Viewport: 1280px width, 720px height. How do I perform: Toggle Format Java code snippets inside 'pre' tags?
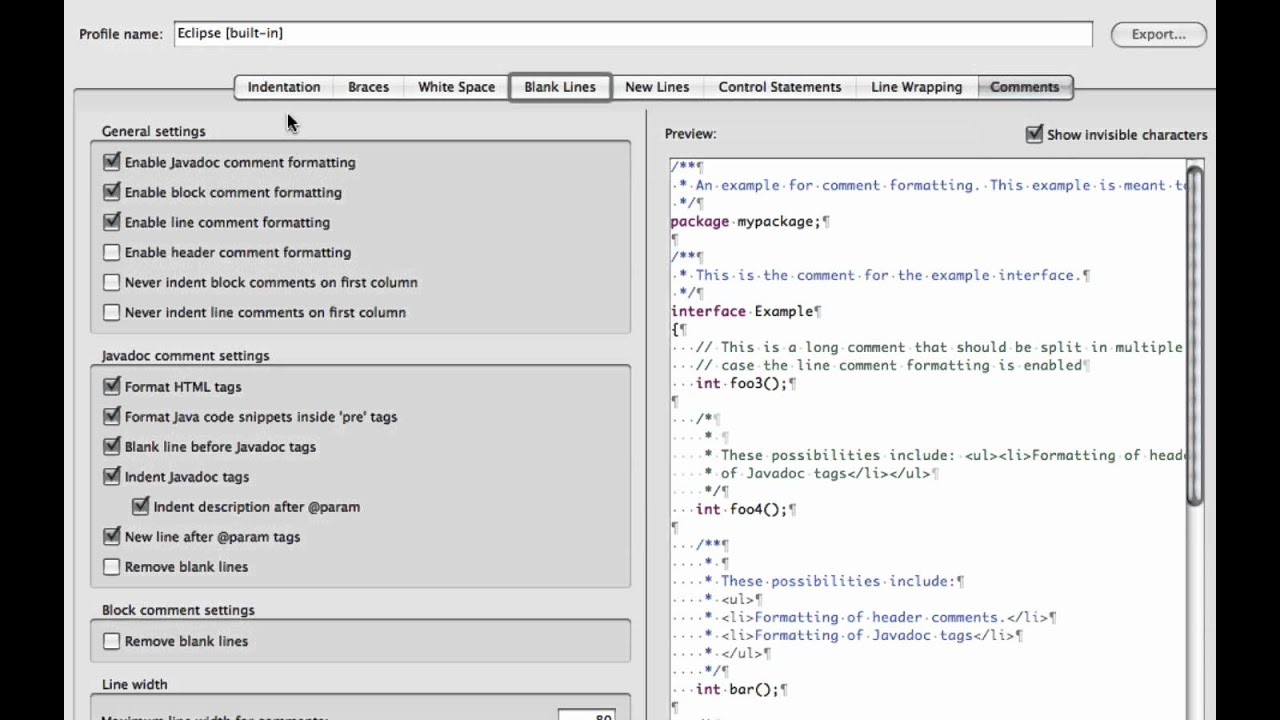[111, 416]
